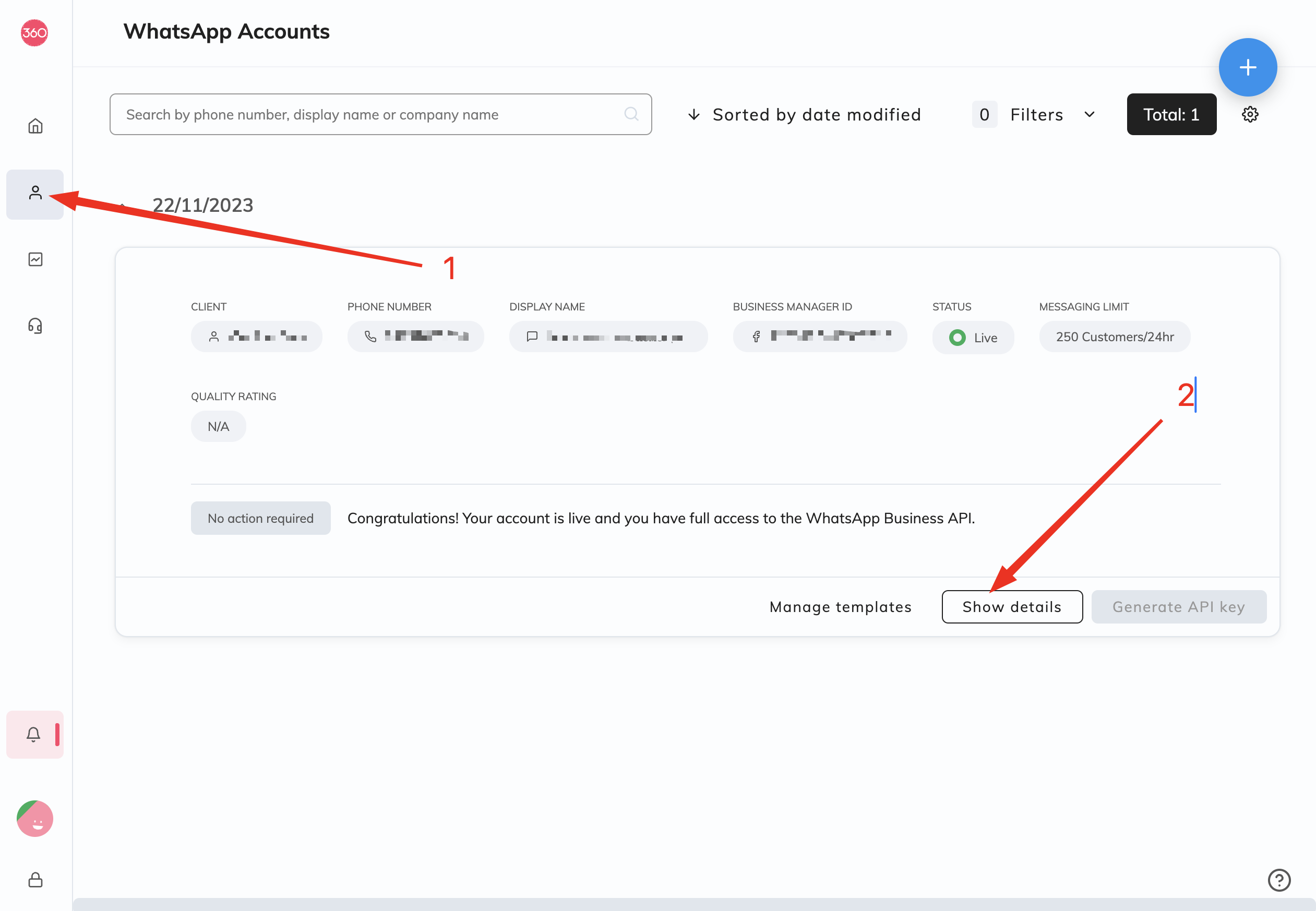1316x911 pixels.
Task: Click the Total: 1 badge
Action: click(1171, 115)
